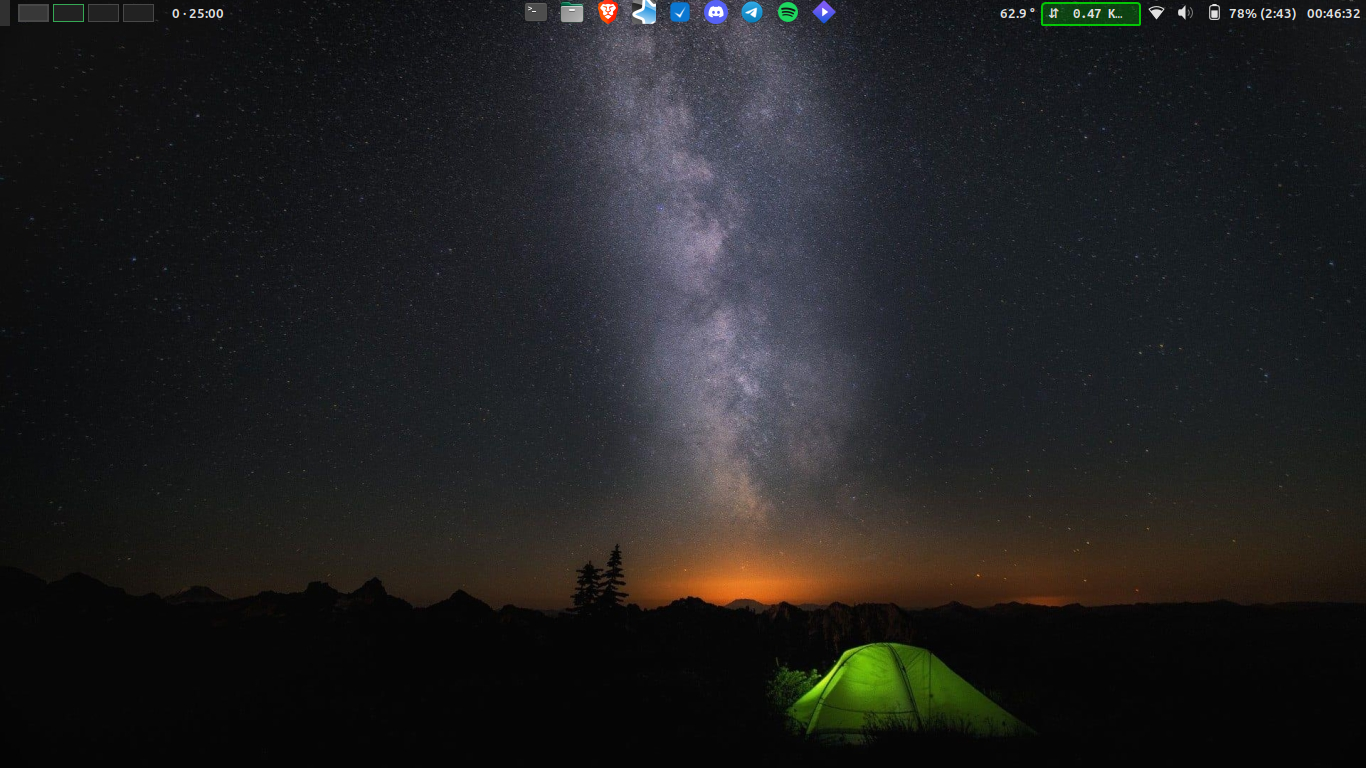1366x768 pixels.
Task: Click the 78% (2:43) battery status
Action: pos(1263,13)
